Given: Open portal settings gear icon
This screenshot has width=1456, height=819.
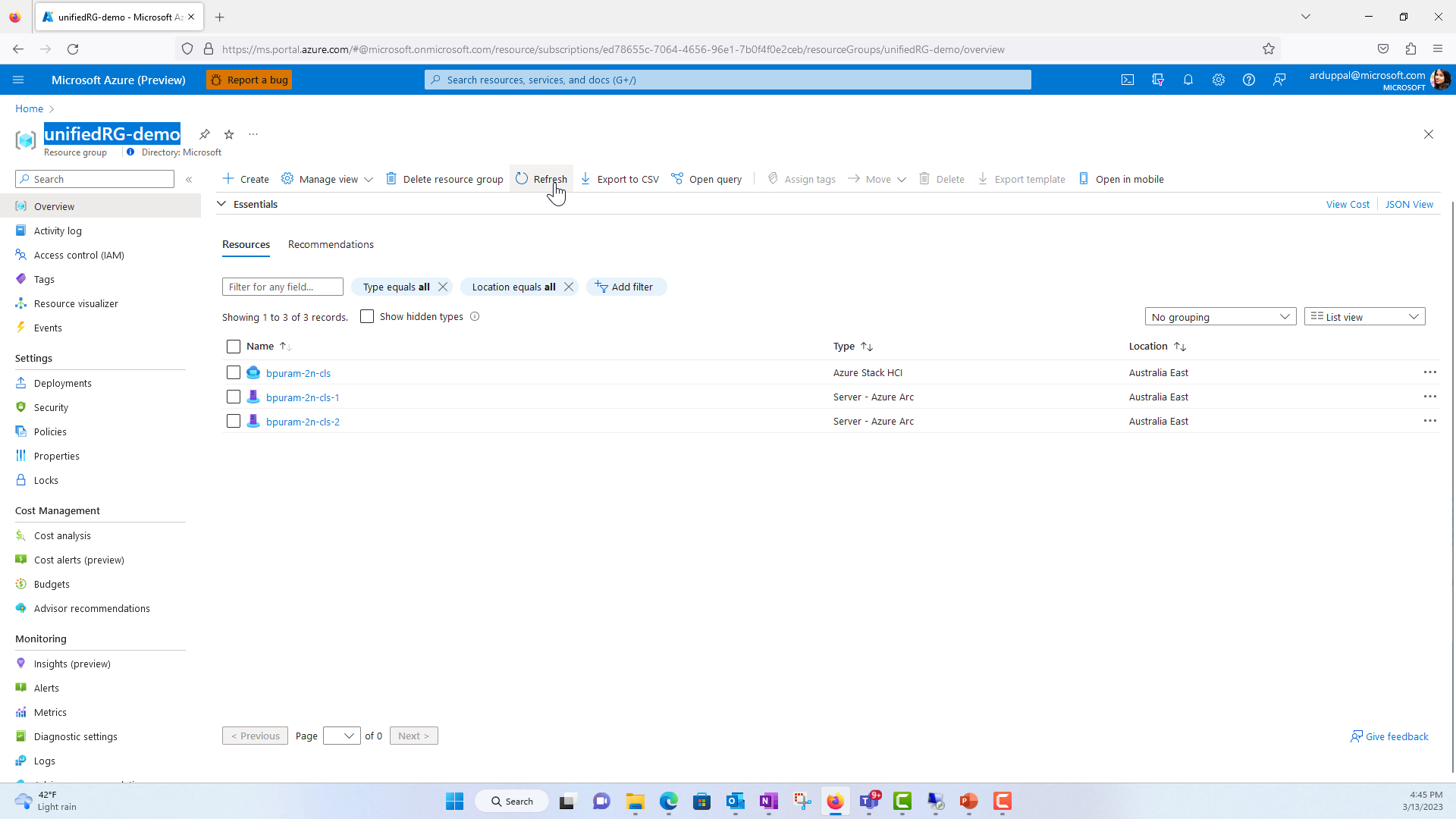Looking at the screenshot, I should 1219,80.
